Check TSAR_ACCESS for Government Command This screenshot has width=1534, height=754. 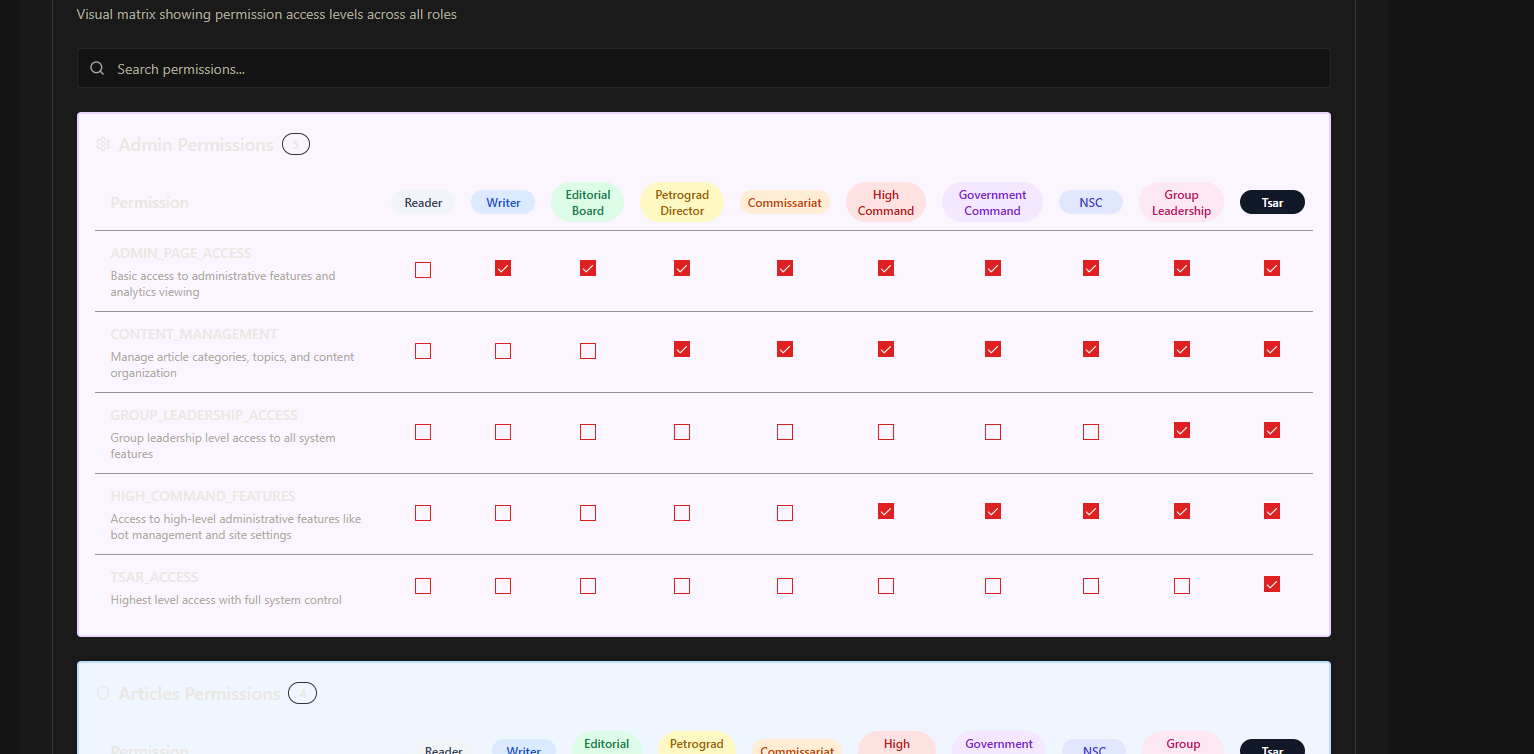coord(993,586)
